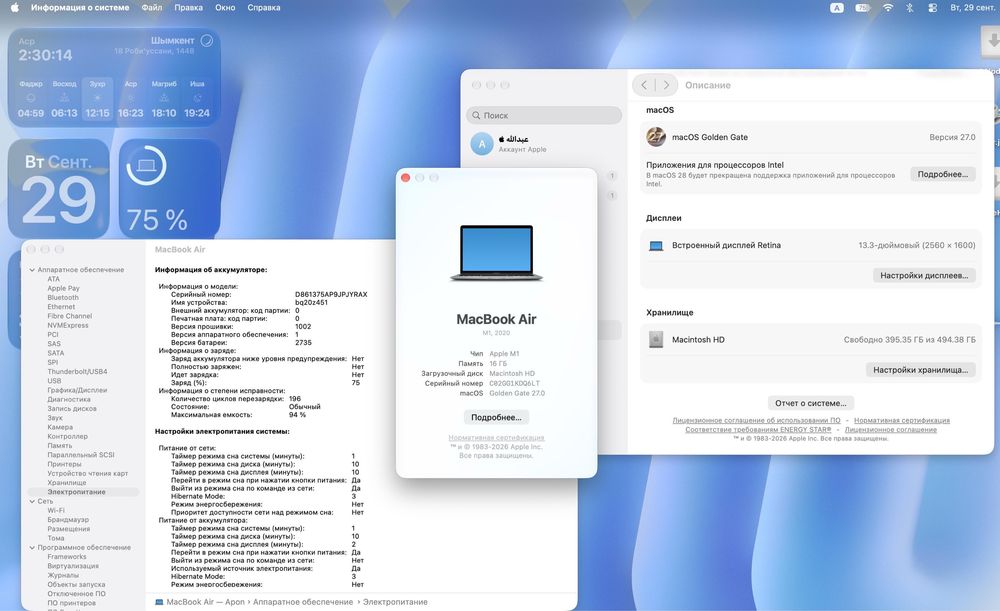Click the MacBook Air laptop image
The height and width of the screenshot is (611, 1000).
coord(496,253)
